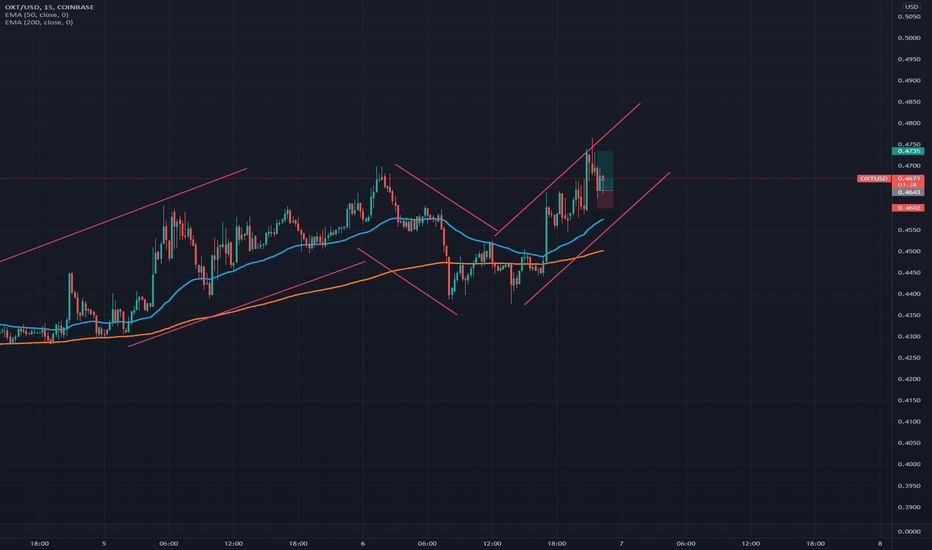
Task: Select the red stop zone of the long position
Action: (x=605, y=199)
